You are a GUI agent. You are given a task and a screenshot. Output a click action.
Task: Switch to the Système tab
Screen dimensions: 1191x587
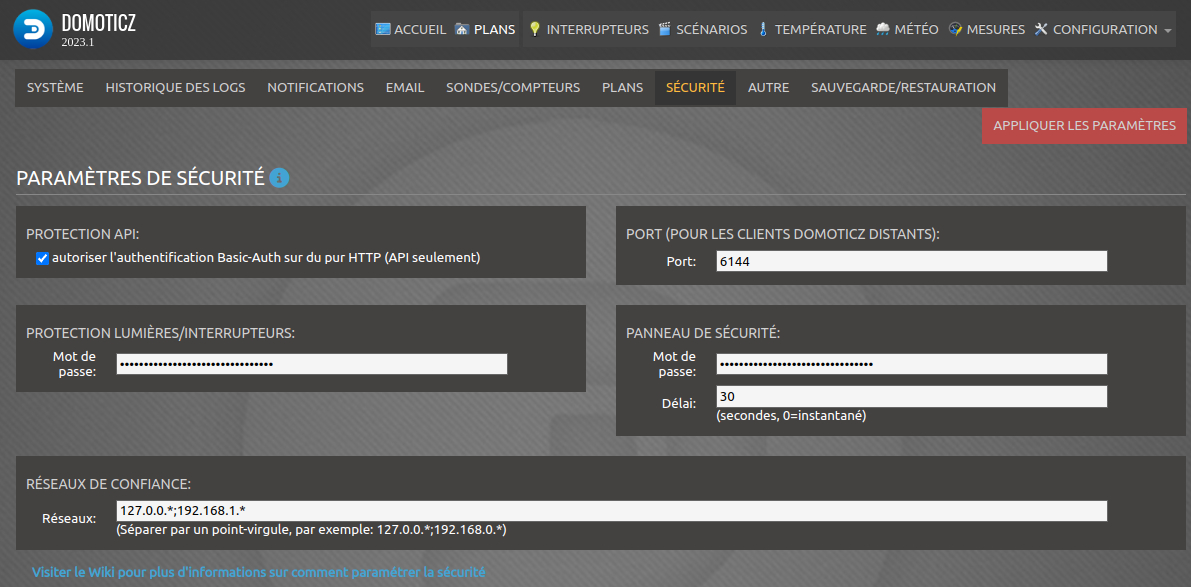pos(55,87)
